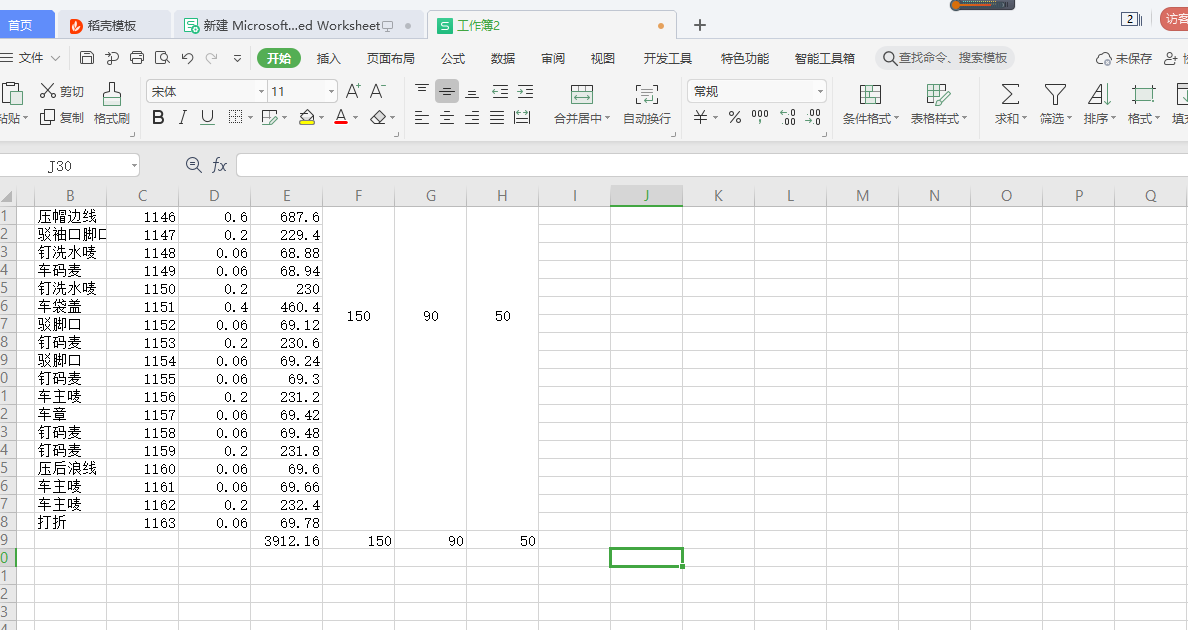This screenshot has height=630, width=1188.
Task: Click the 未保存 cloud status button
Action: click(x=1124, y=58)
